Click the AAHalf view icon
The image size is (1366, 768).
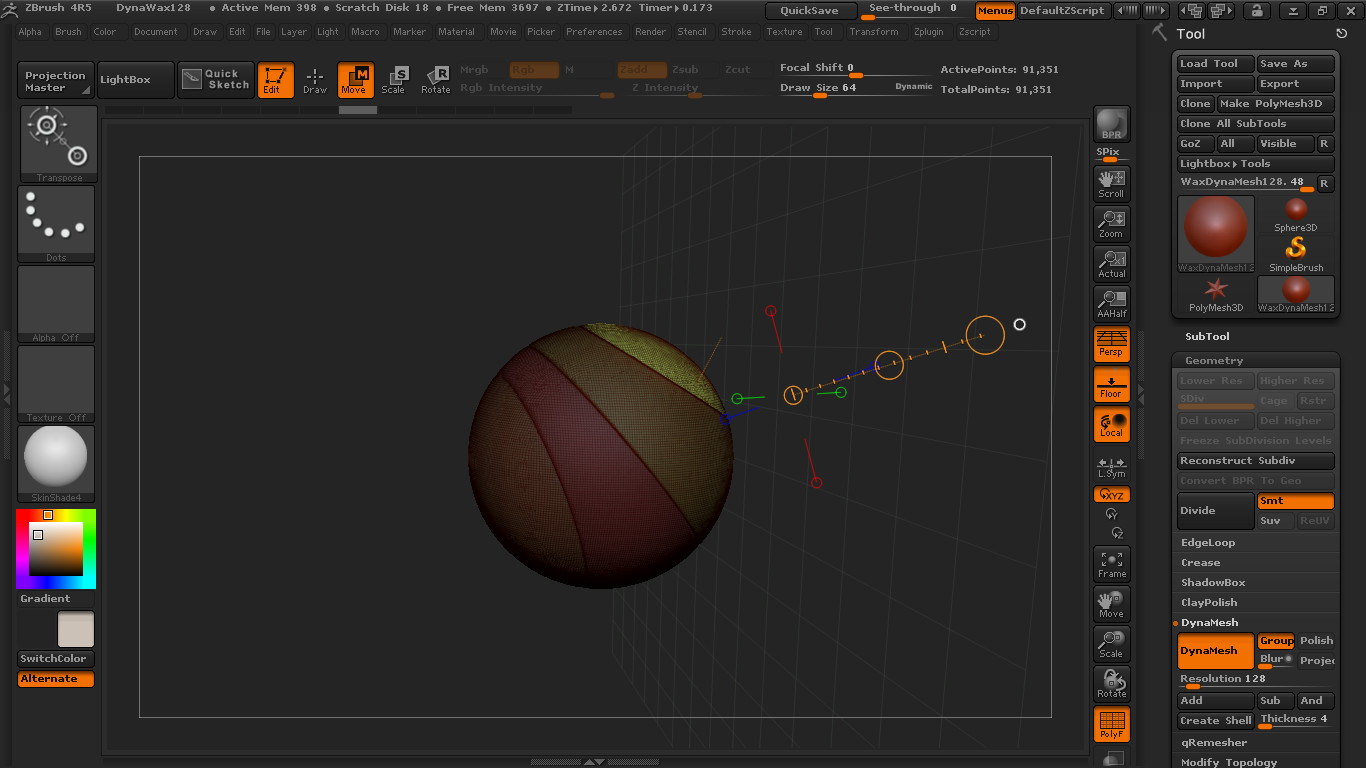1111,303
